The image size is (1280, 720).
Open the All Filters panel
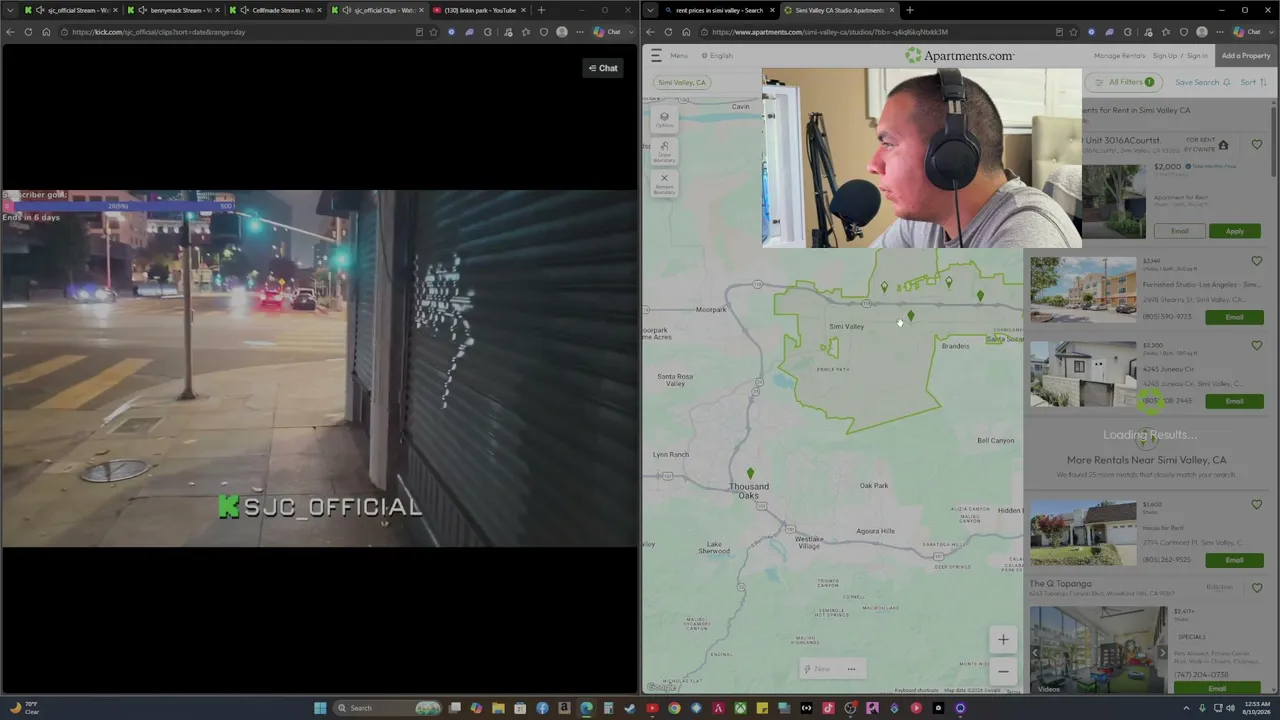click(1125, 82)
